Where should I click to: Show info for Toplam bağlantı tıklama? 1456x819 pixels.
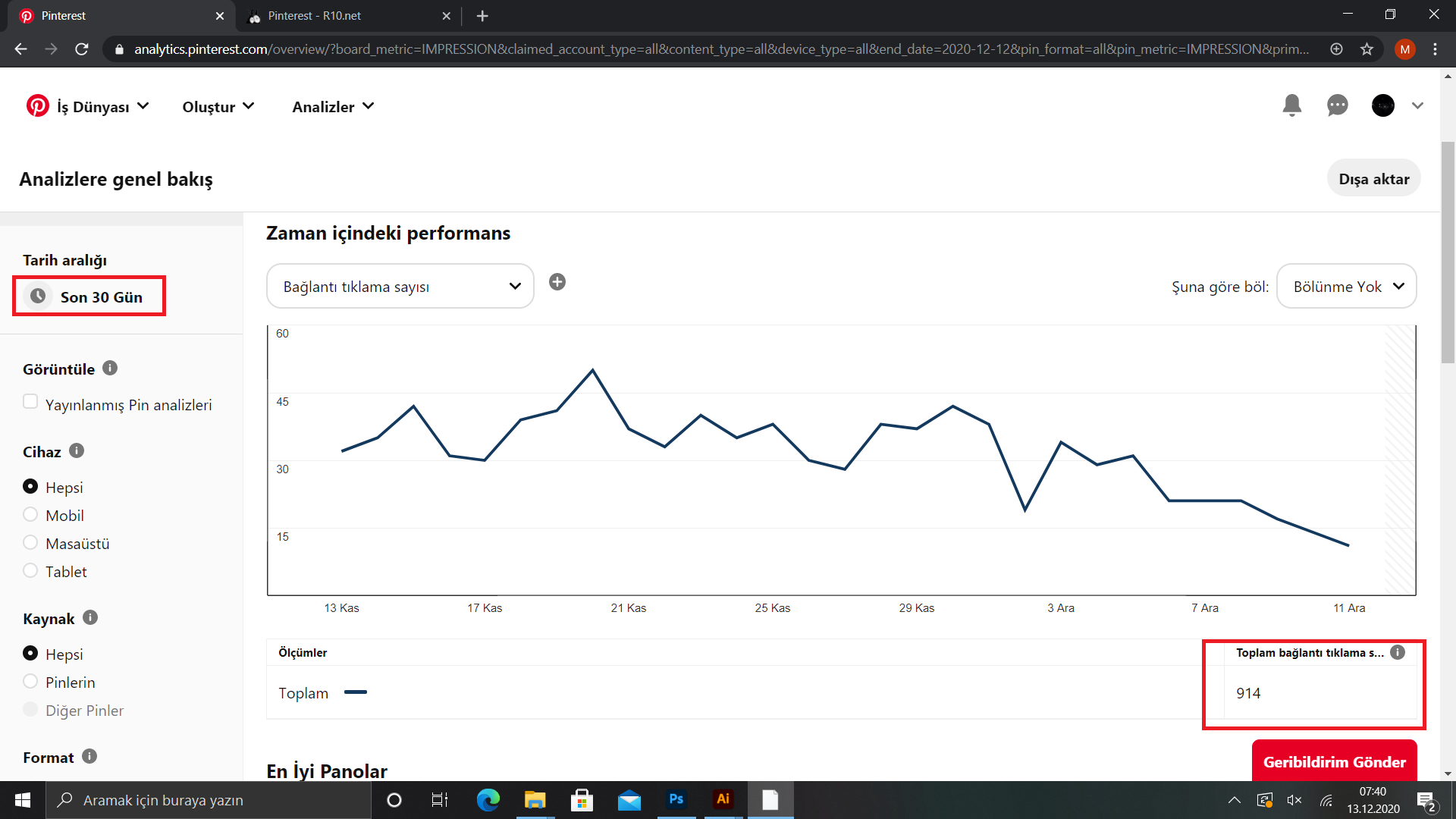(1398, 652)
